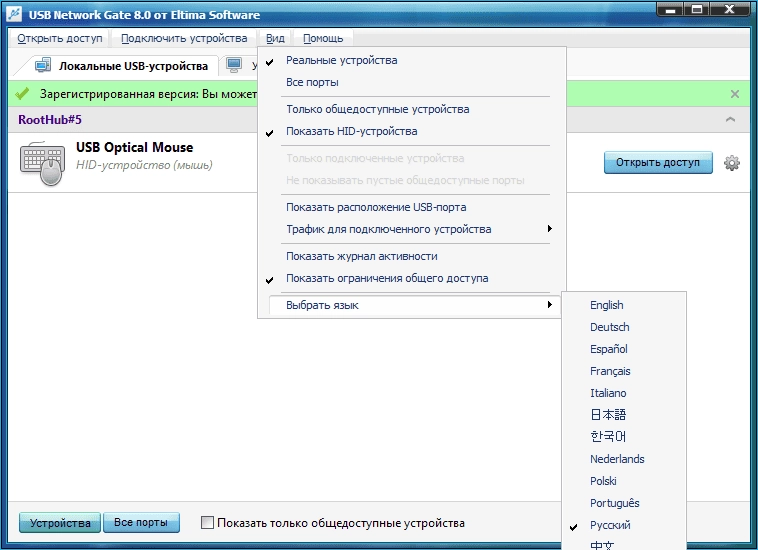
Task: Check 'Показать только общедоступные устройства' checkbox
Action: (207, 522)
